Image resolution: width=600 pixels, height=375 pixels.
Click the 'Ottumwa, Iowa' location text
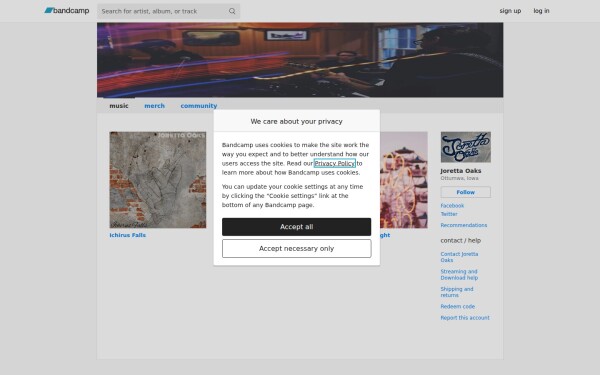pos(459,178)
